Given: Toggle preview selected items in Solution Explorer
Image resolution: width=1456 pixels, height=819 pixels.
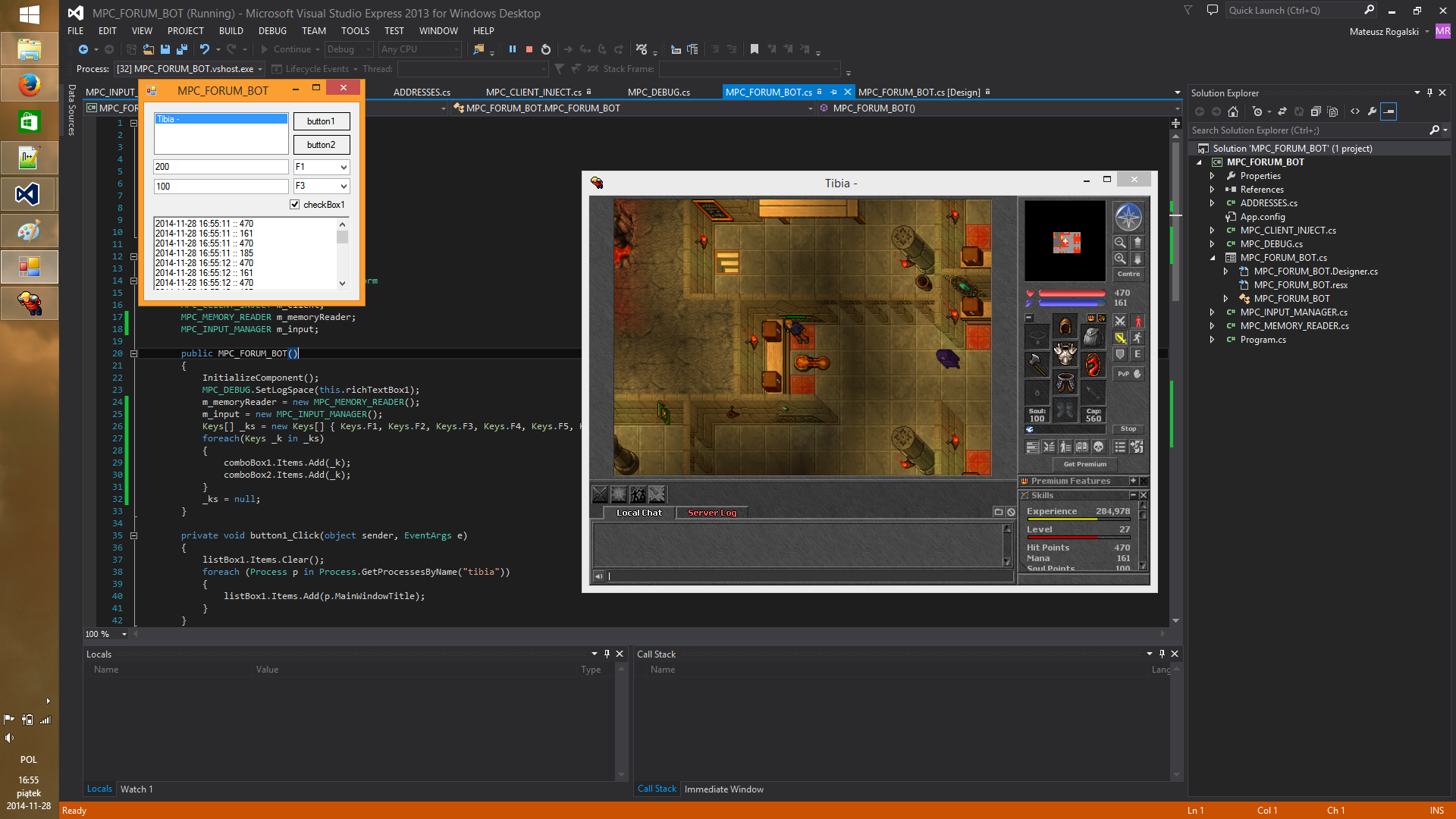Looking at the screenshot, I should point(1389,111).
